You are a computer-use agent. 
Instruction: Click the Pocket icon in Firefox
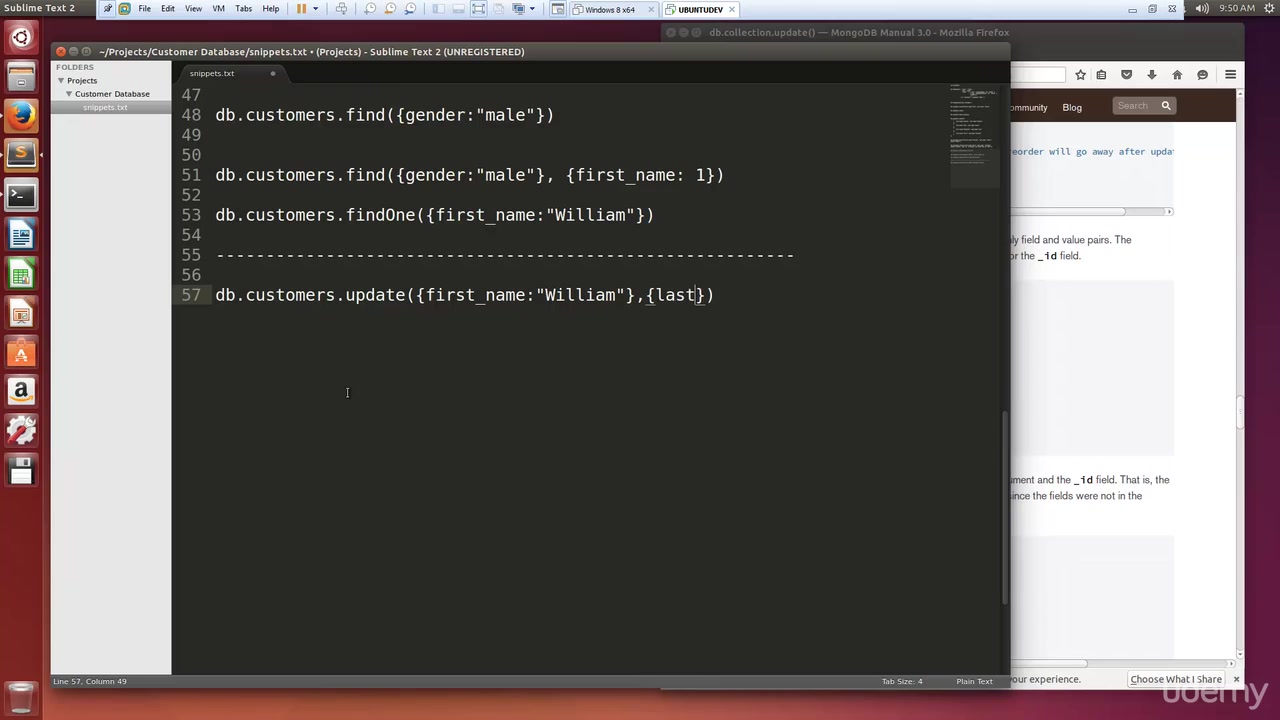tap(1126, 75)
